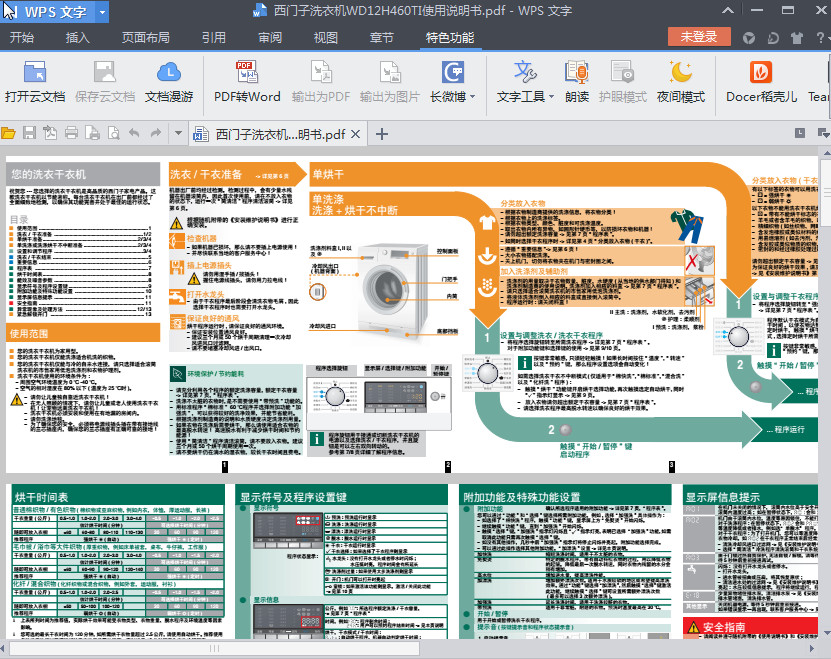The width and height of the screenshot is (831, 659).
Task: Click the 保存云文档 save cloud icon
Action: click(x=104, y=72)
